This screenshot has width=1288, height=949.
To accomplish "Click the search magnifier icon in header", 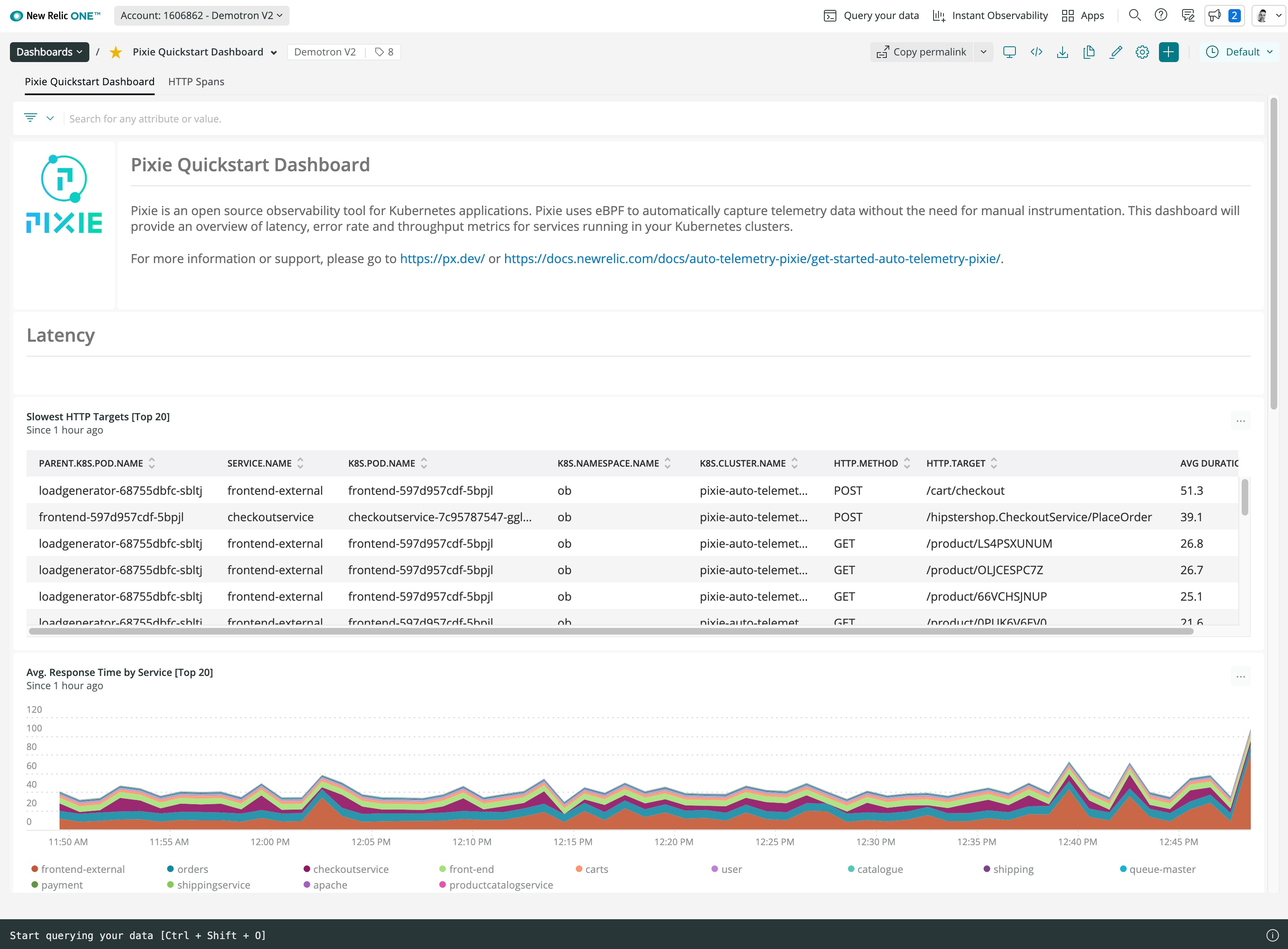I will [x=1134, y=15].
